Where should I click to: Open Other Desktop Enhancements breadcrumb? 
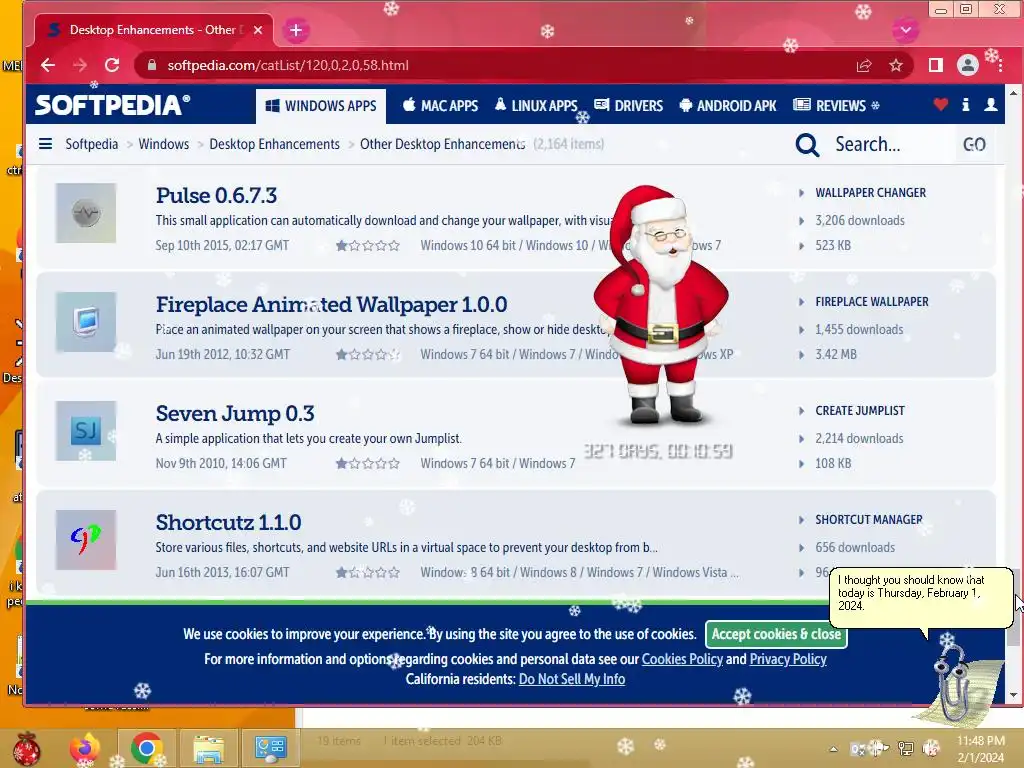click(442, 144)
